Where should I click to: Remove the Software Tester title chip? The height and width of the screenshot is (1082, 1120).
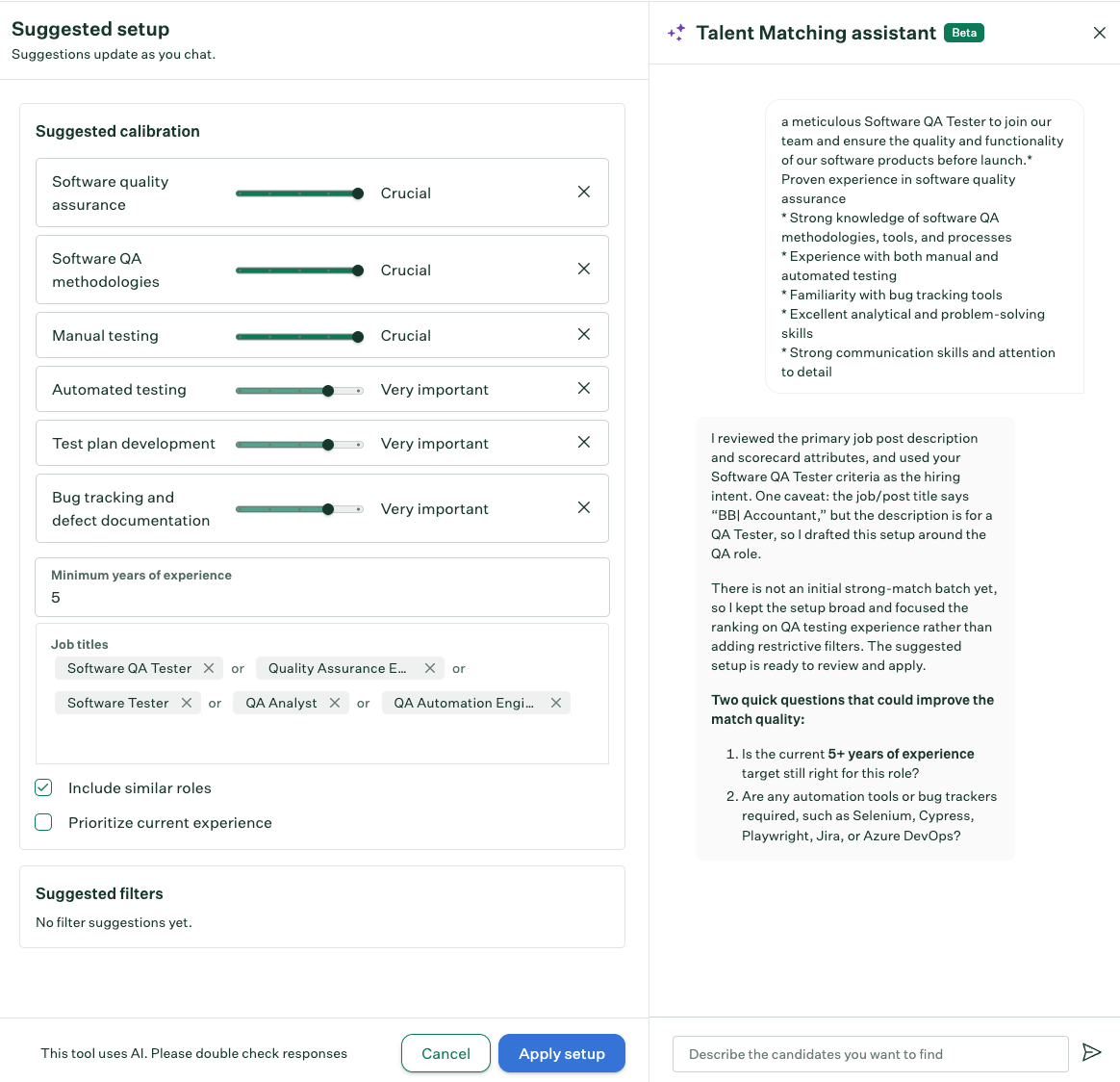pyautogui.click(x=187, y=703)
